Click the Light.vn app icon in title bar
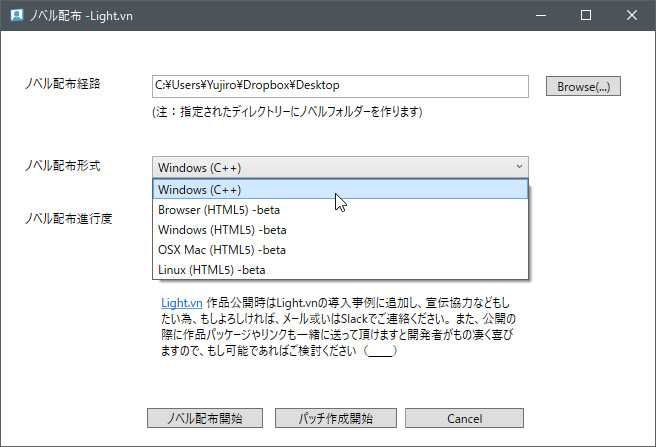 coord(17,15)
